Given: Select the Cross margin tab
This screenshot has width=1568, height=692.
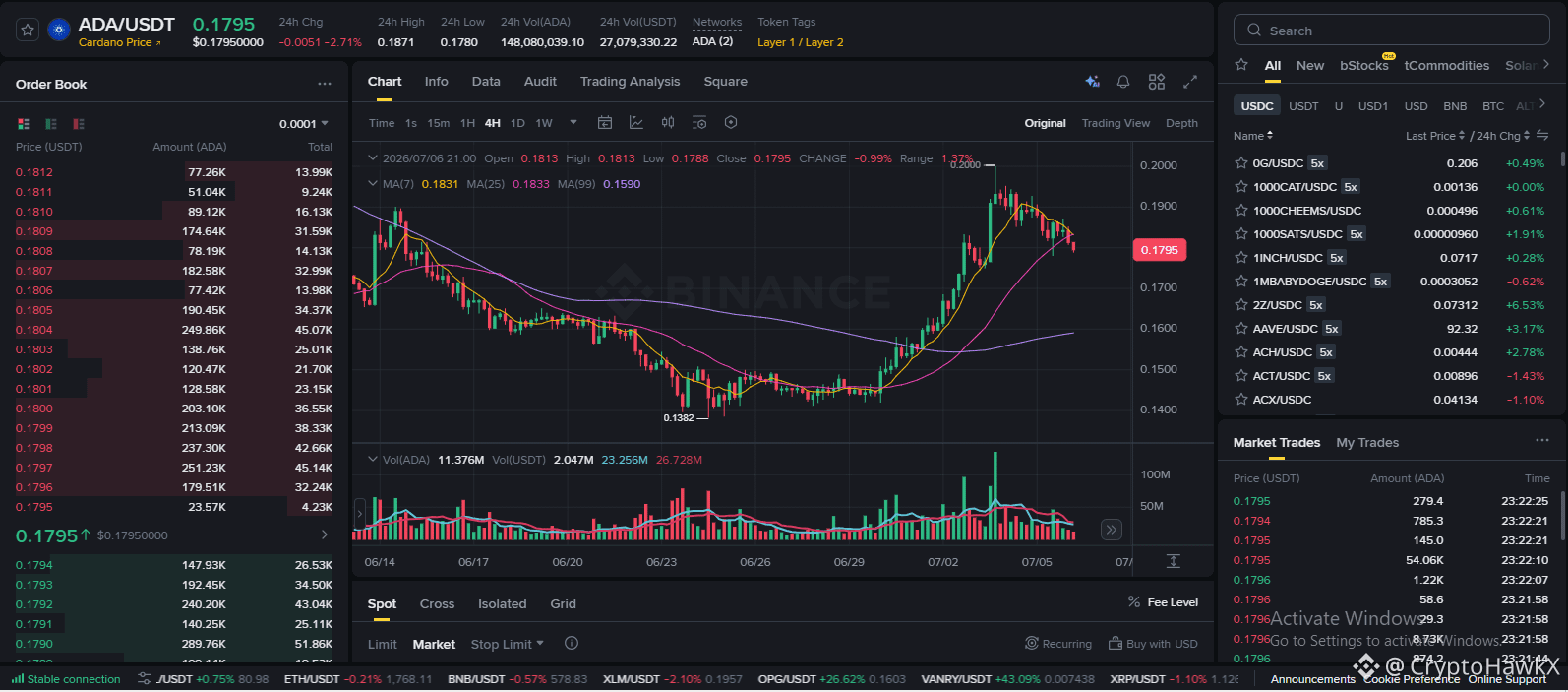Looking at the screenshot, I should pyautogui.click(x=437, y=603).
